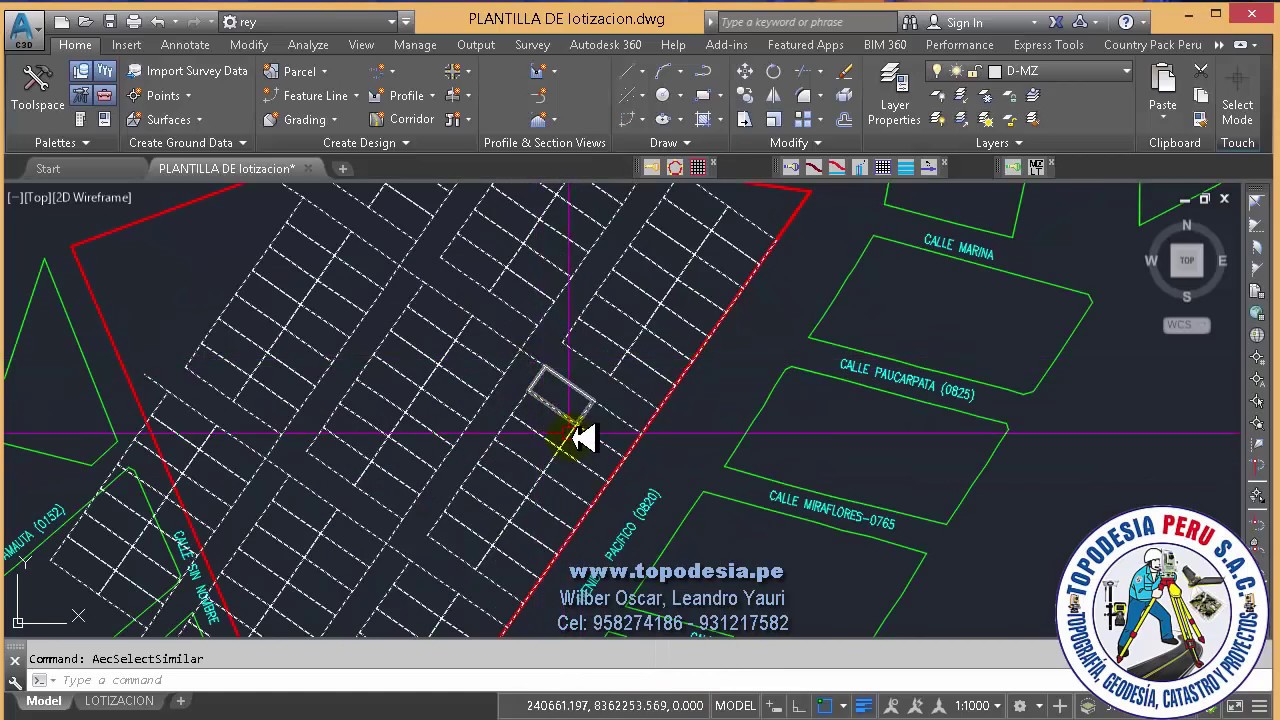Toggle the freeze sun icon for D-MZ
Viewport: 1280px width, 720px height.
956,71
